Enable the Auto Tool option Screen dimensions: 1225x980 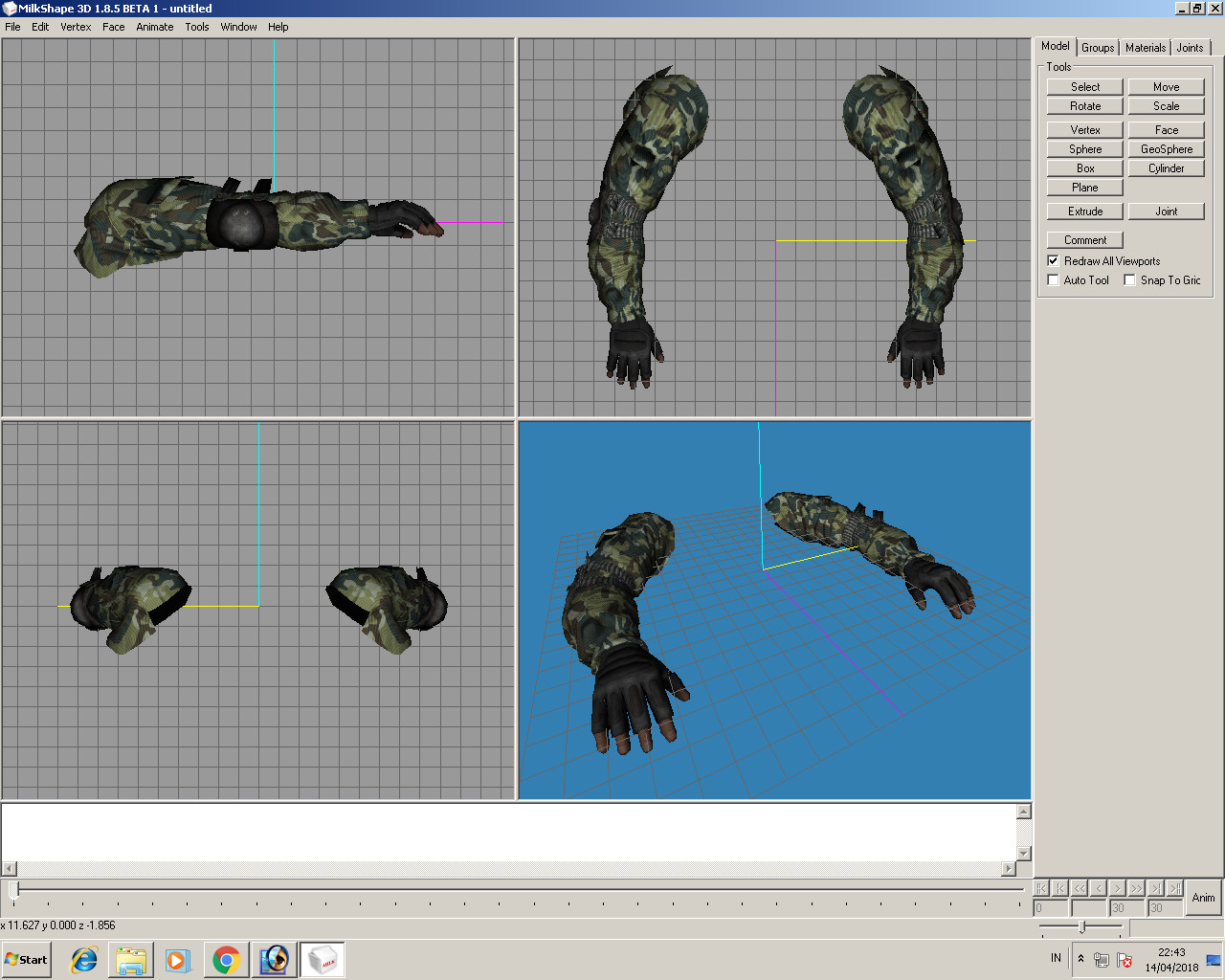pos(1053,279)
